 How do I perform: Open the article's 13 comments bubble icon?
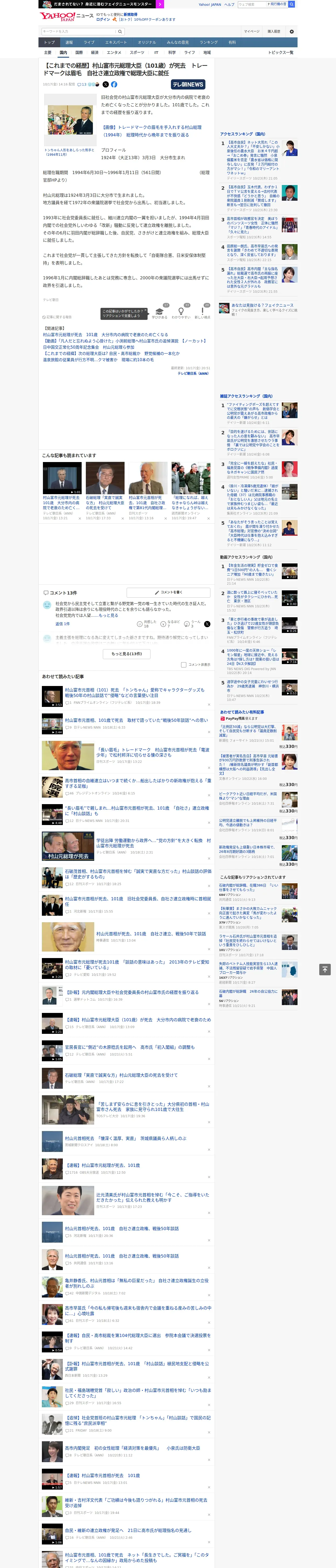coord(79,85)
